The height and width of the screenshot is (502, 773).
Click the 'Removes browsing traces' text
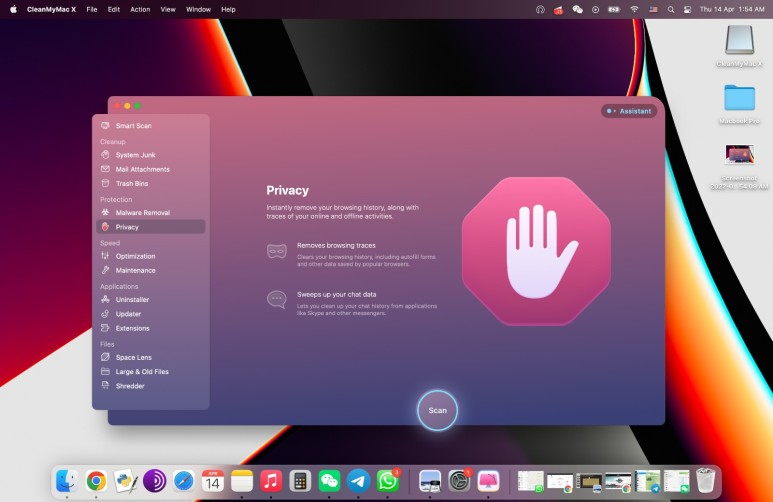coord(336,245)
